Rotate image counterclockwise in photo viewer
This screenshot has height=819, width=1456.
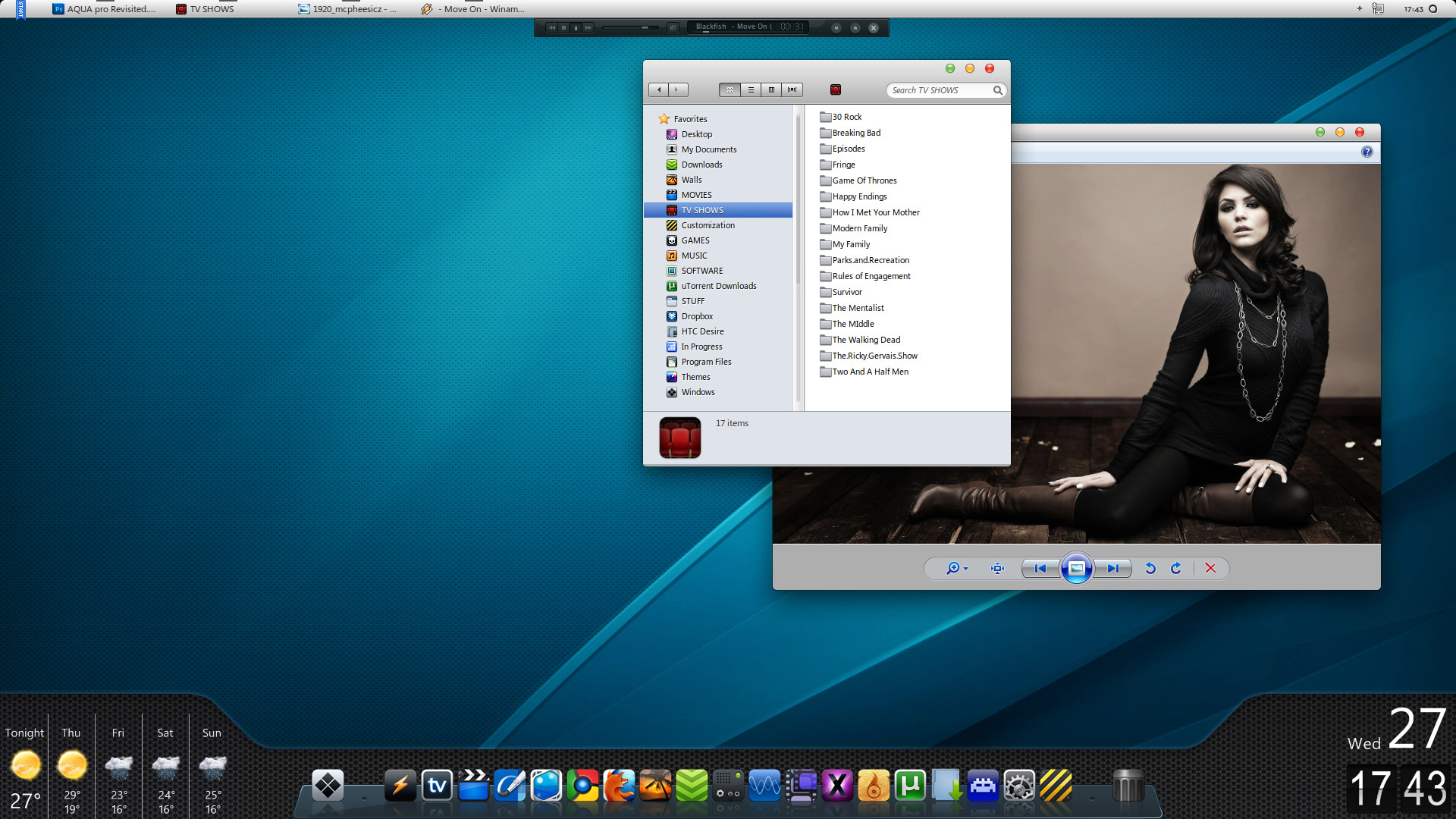point(1150,568)
